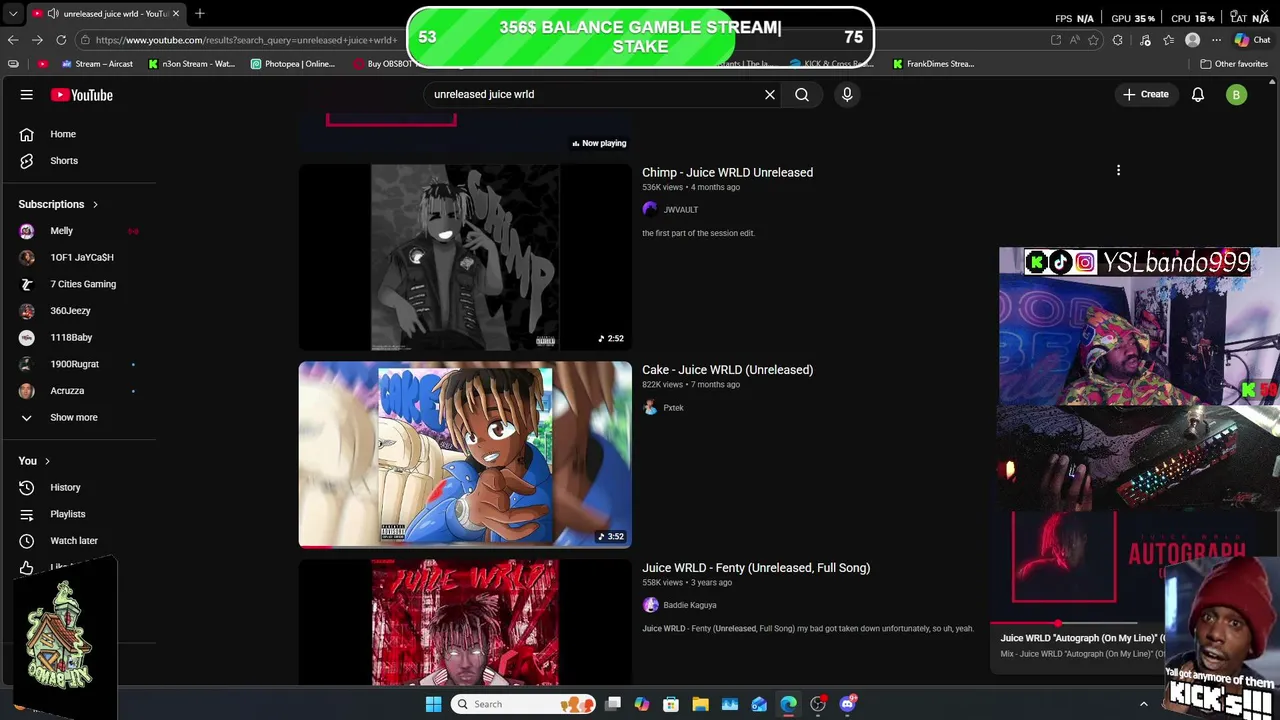The height and width of the screenshot is (720, 1280).
Task: Open Discord from the taskbar
Action: (x=848, y=704)
